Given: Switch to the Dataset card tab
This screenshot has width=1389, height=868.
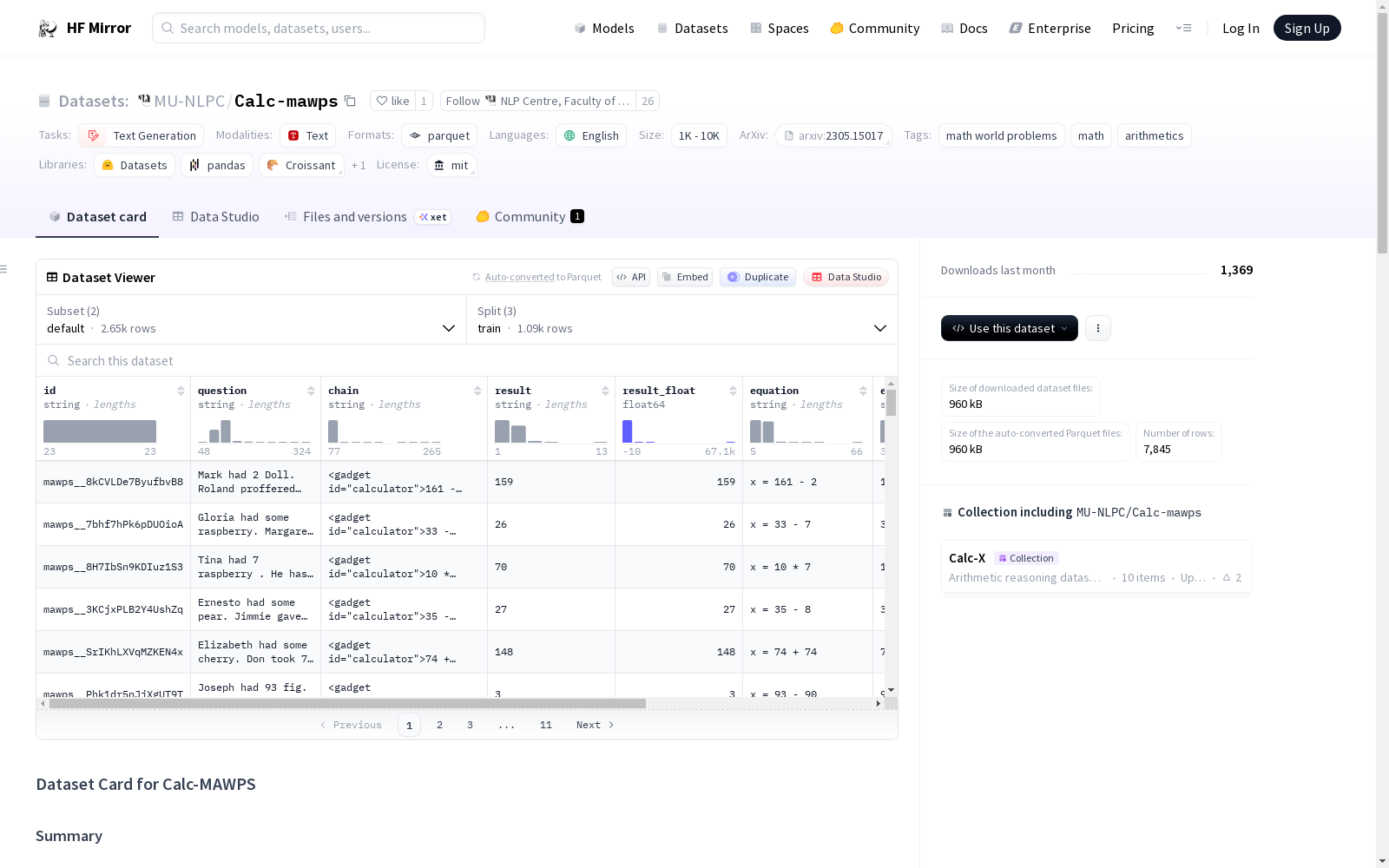Looking at the screenshot, I should 97,217.
